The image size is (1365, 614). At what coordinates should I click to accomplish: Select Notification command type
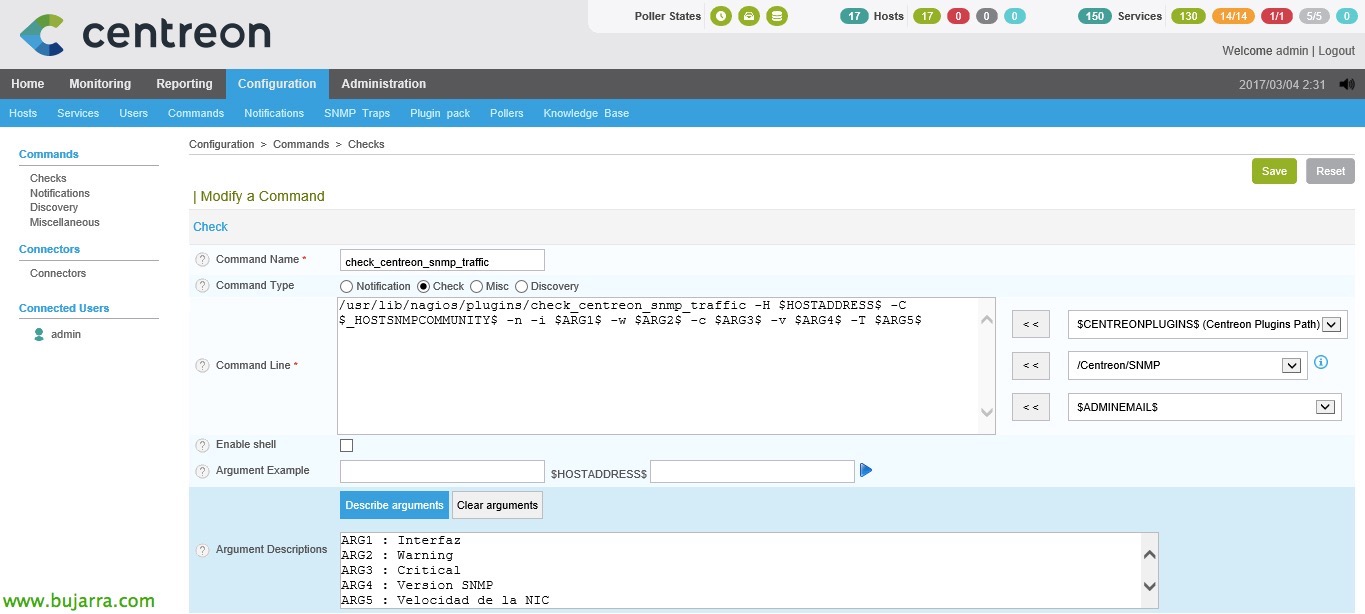coord(347,287)
